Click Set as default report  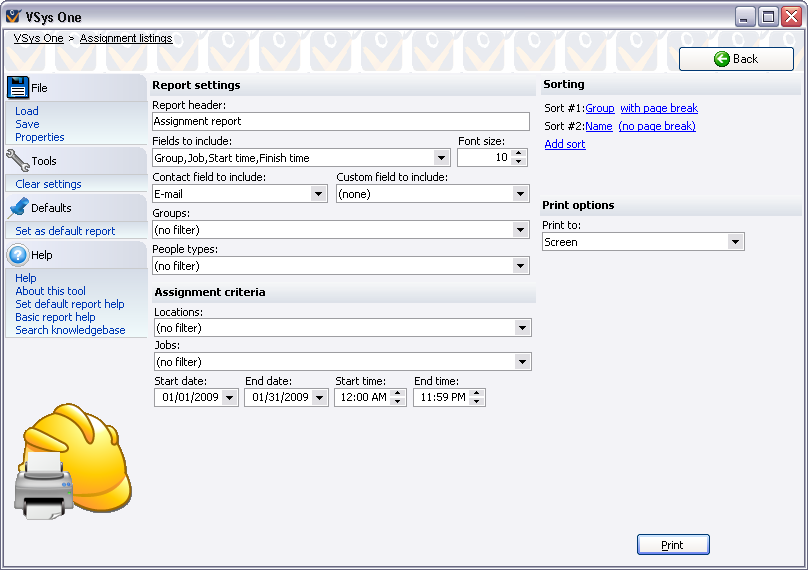[x=65, y=231]
